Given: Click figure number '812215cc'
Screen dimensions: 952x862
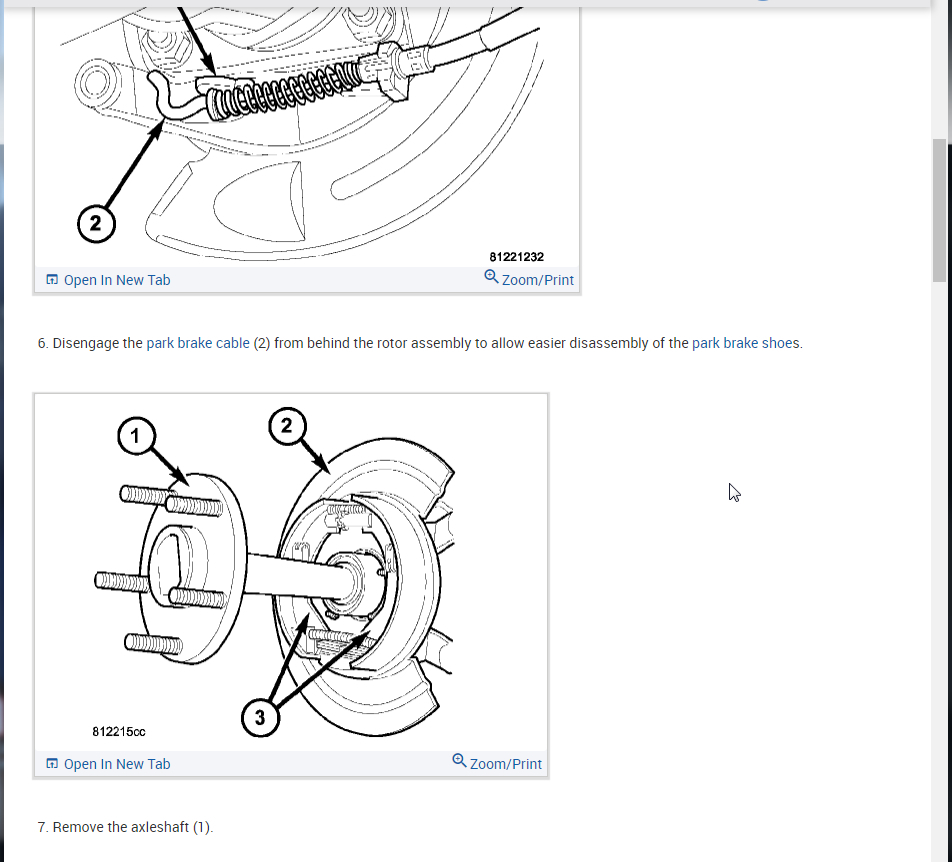Looking at the screenshot, I should click(x=119, y=731).
